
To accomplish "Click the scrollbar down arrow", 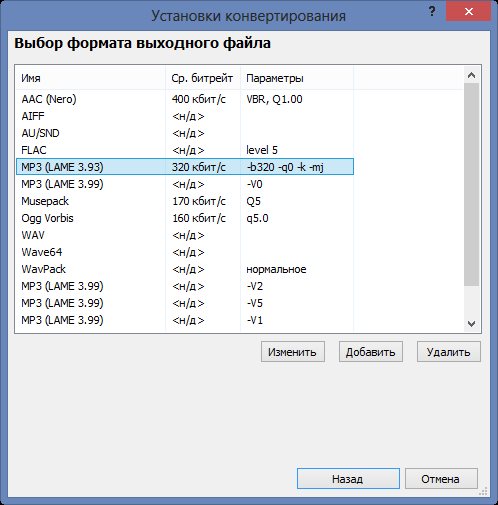I will [471, 324].
